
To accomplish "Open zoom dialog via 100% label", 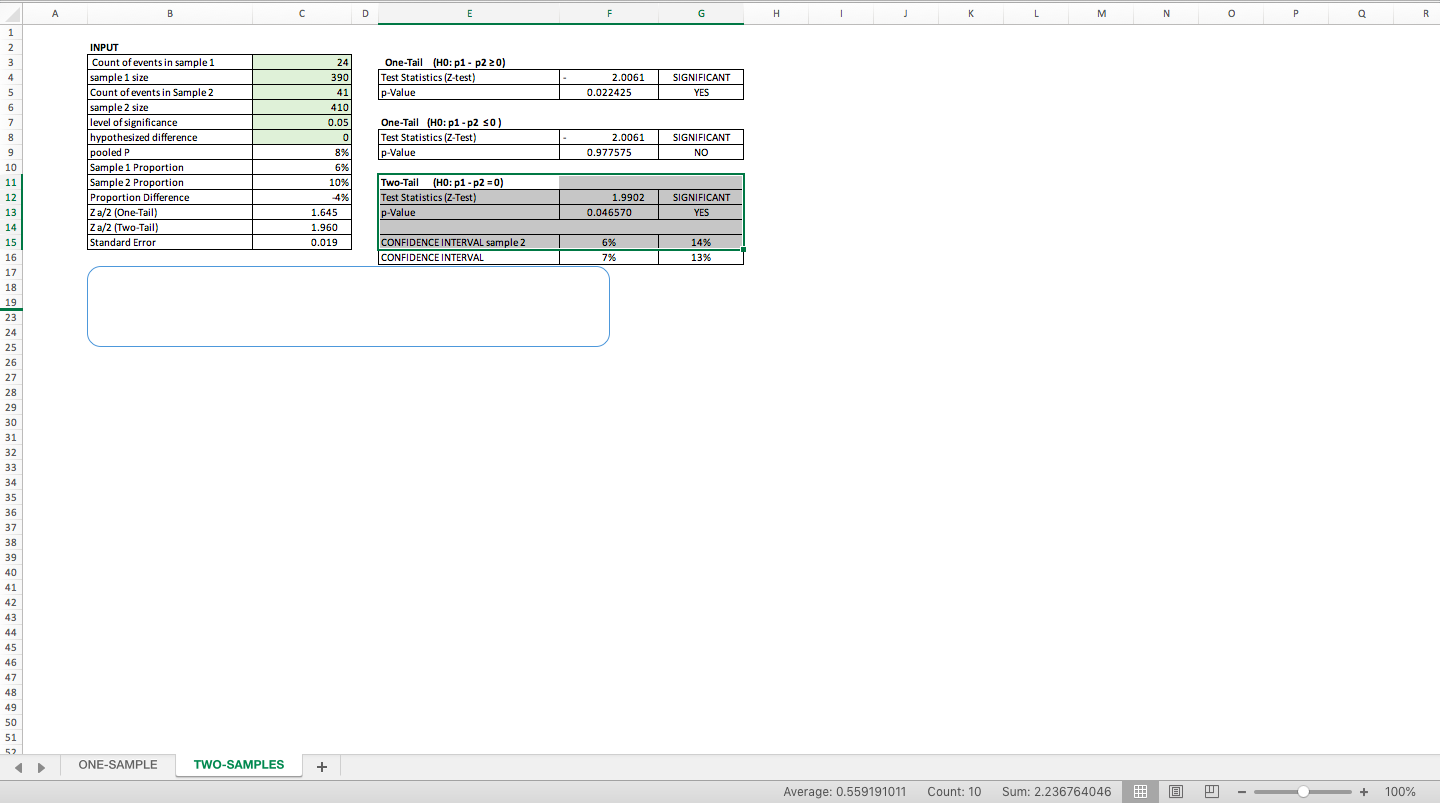I will click(1400, 792).
